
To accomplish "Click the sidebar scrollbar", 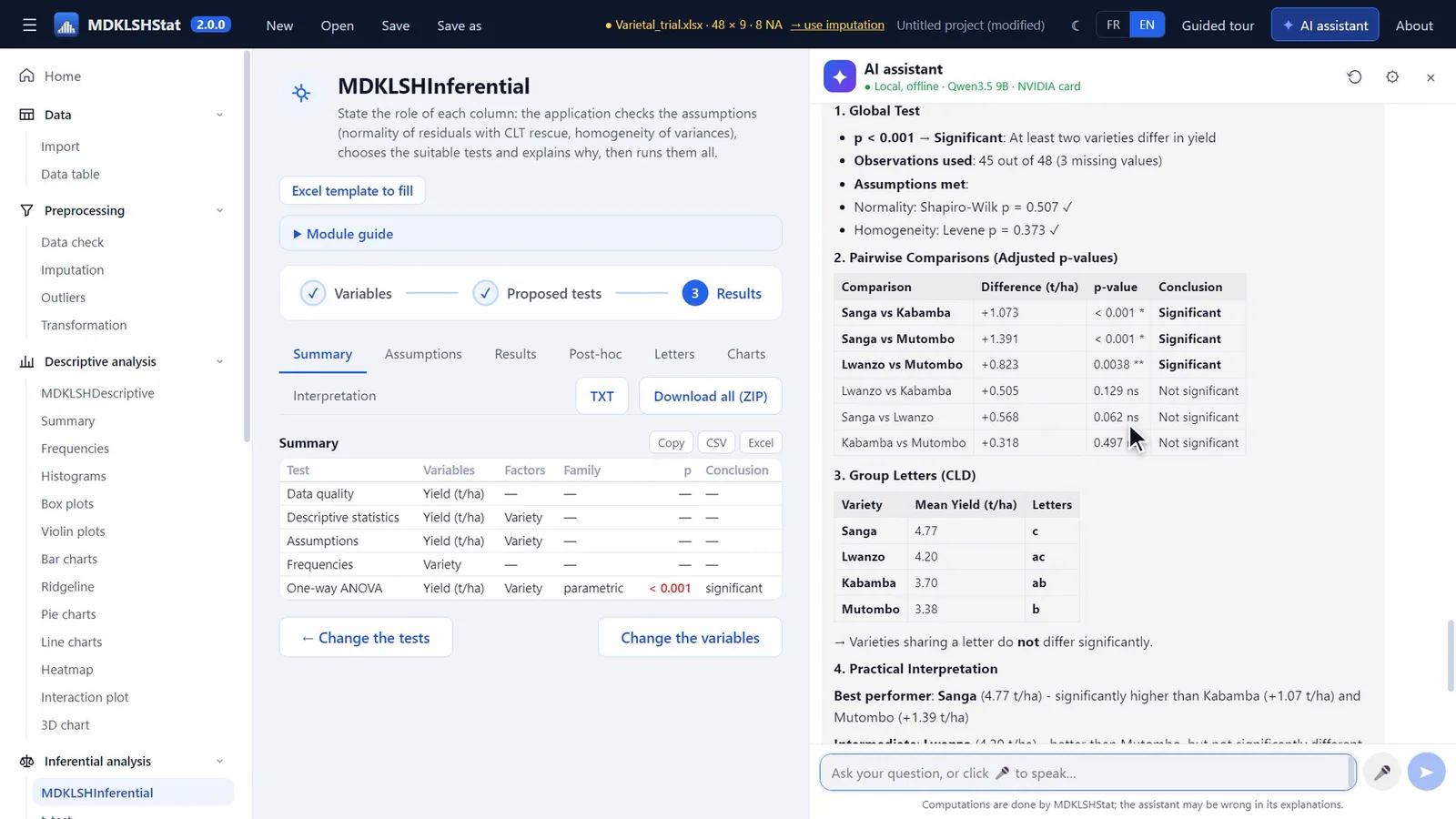I will pyautogui.click(x=247, y=246).
